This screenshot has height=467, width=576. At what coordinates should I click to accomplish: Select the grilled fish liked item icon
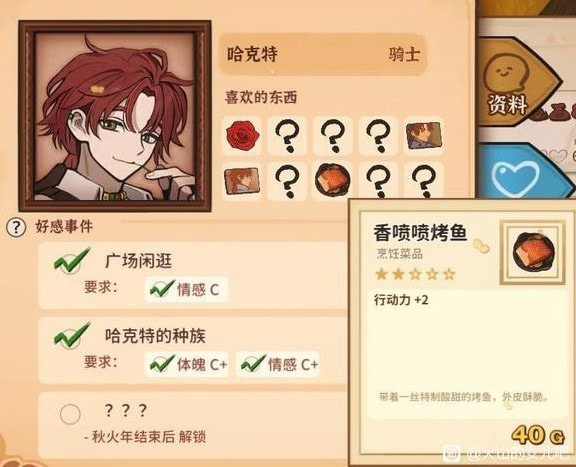332,180
